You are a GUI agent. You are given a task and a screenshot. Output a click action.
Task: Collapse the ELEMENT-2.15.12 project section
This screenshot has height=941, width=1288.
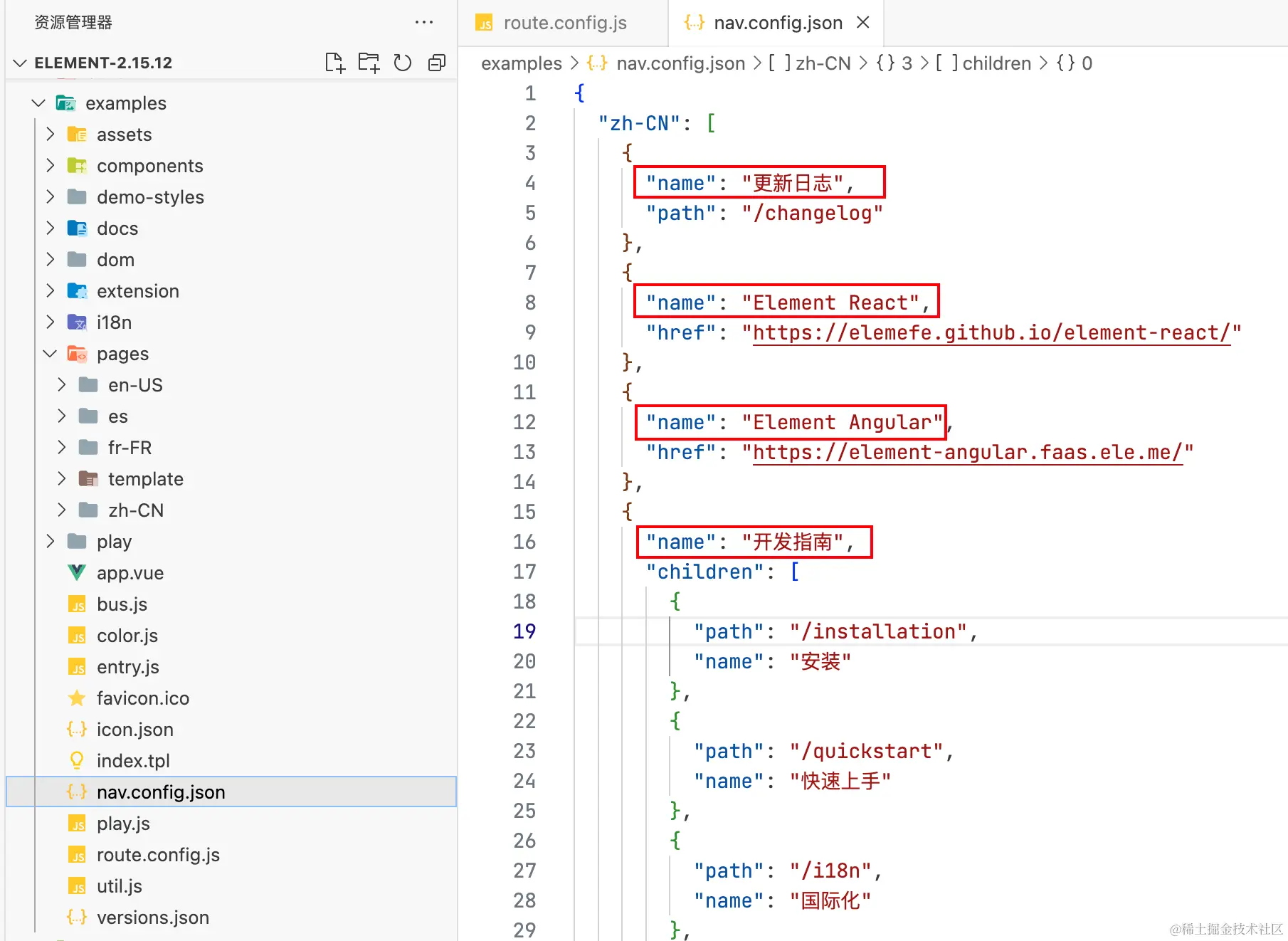20,63
